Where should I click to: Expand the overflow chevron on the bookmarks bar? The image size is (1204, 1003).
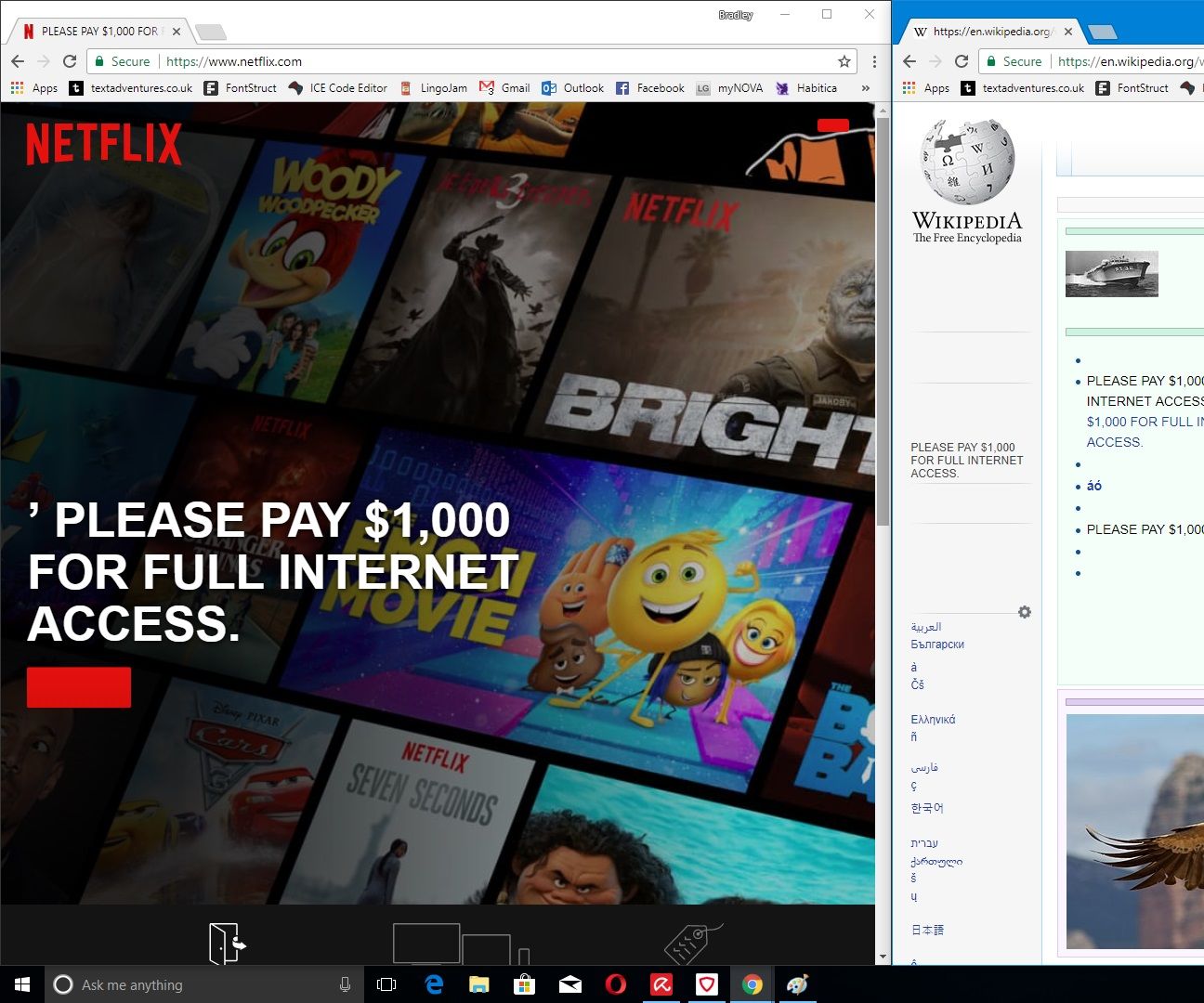(865, 87)
